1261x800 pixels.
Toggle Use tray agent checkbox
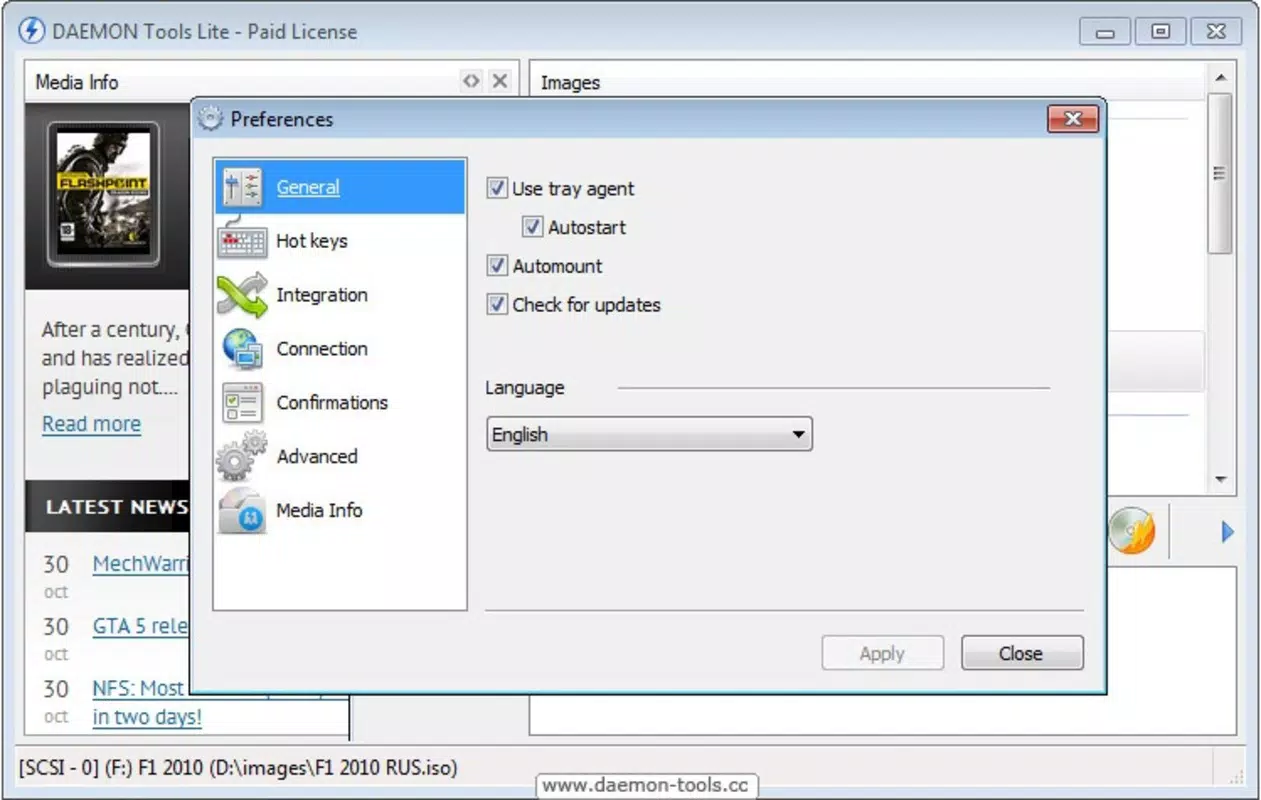[497, 188]
